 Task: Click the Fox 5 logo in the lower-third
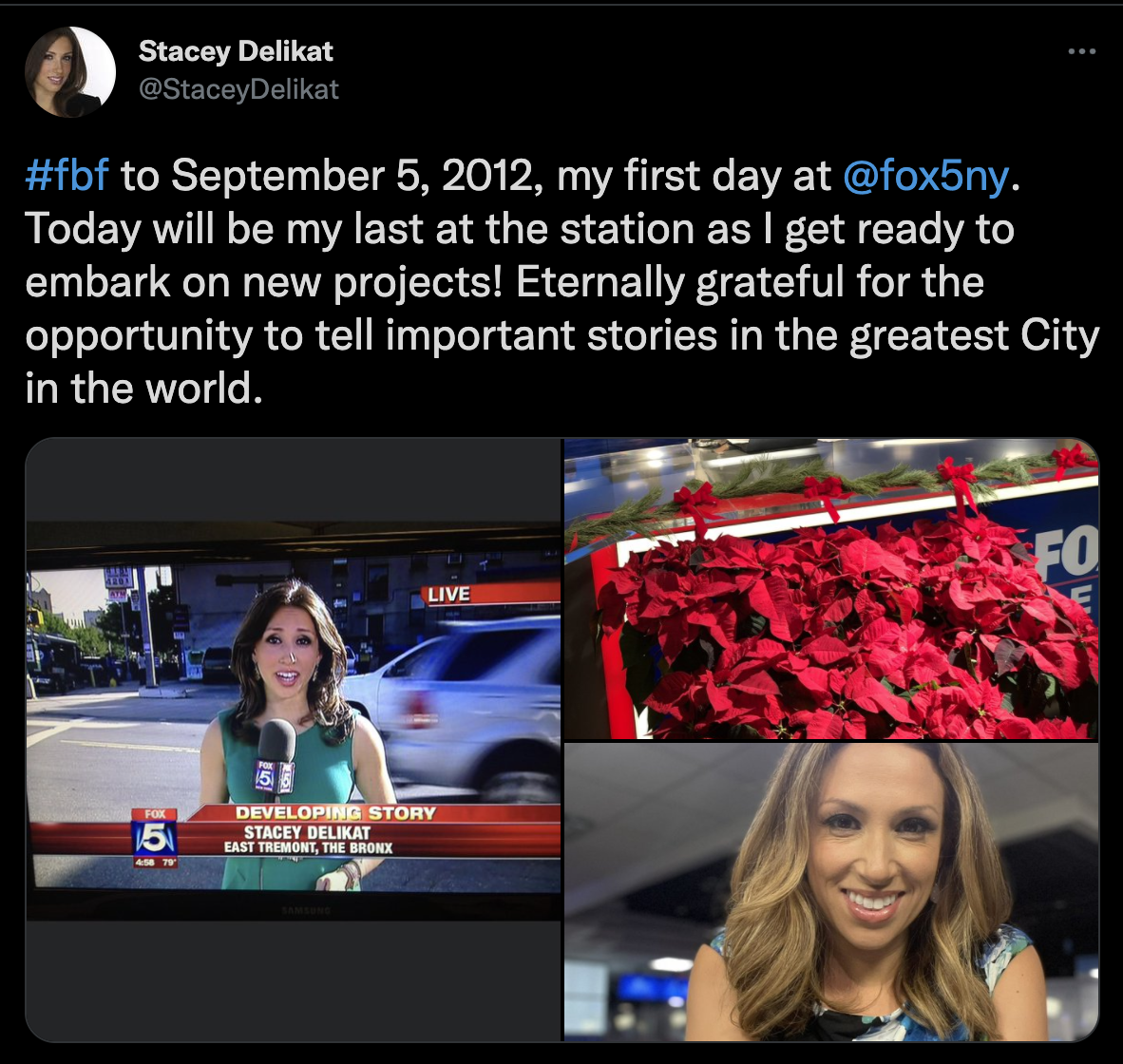155,832
